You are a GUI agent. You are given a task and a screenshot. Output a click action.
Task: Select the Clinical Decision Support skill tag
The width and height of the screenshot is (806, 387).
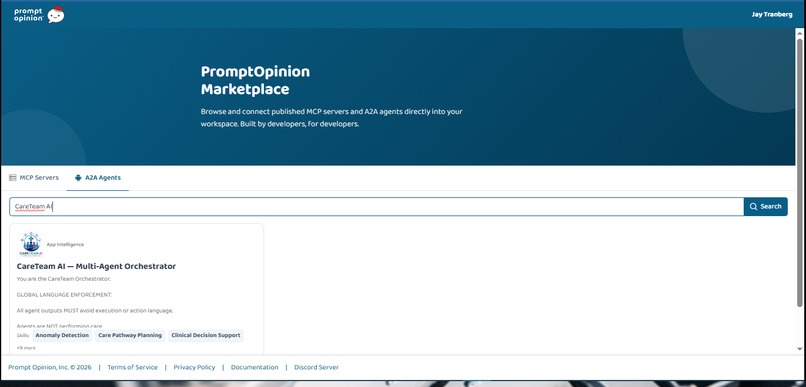click(206, 336)
